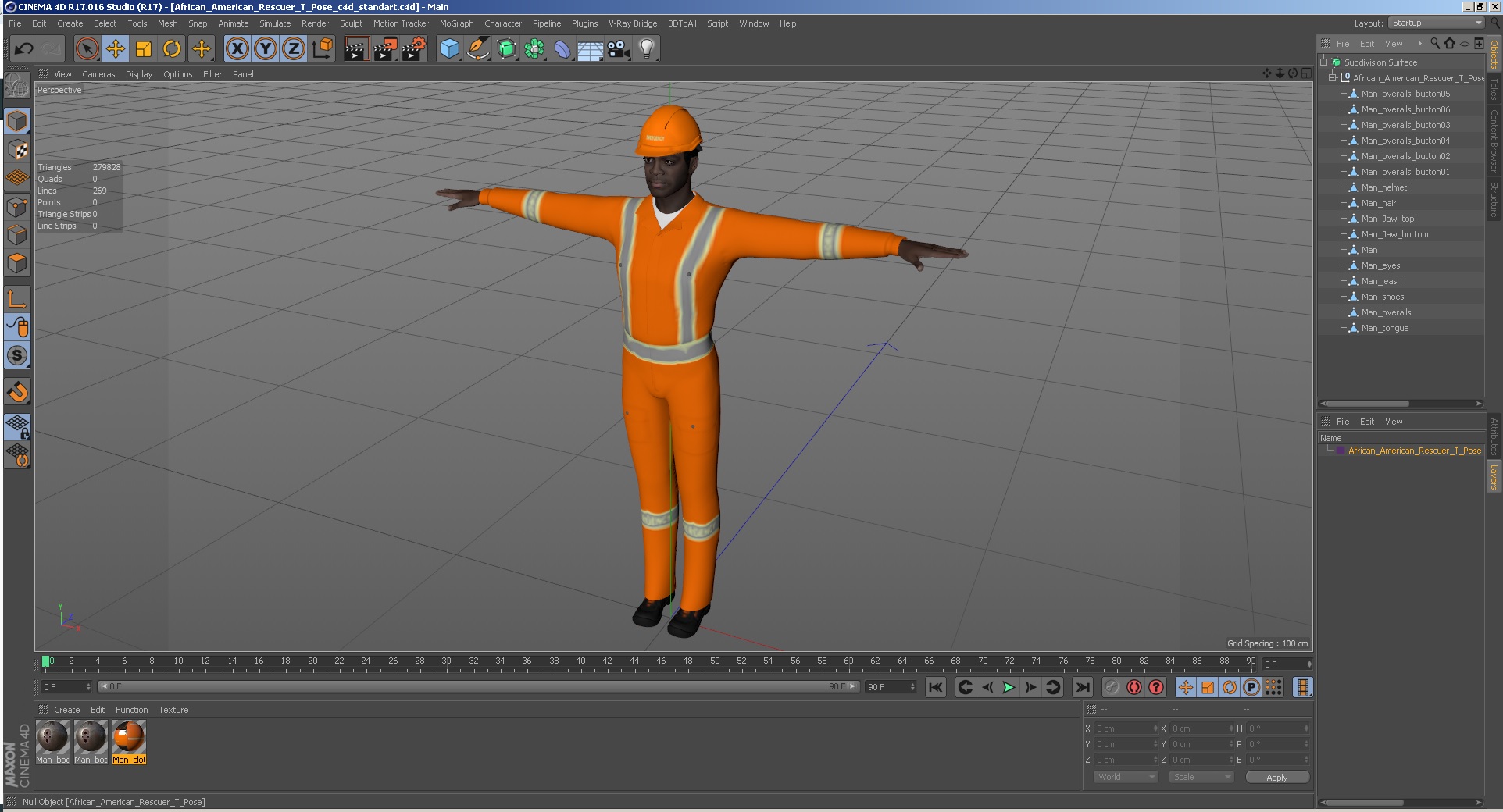Screen dimensions: 1503x812
Task: Select Man_helmet in Objects tree
Action: click(1383, 187)
